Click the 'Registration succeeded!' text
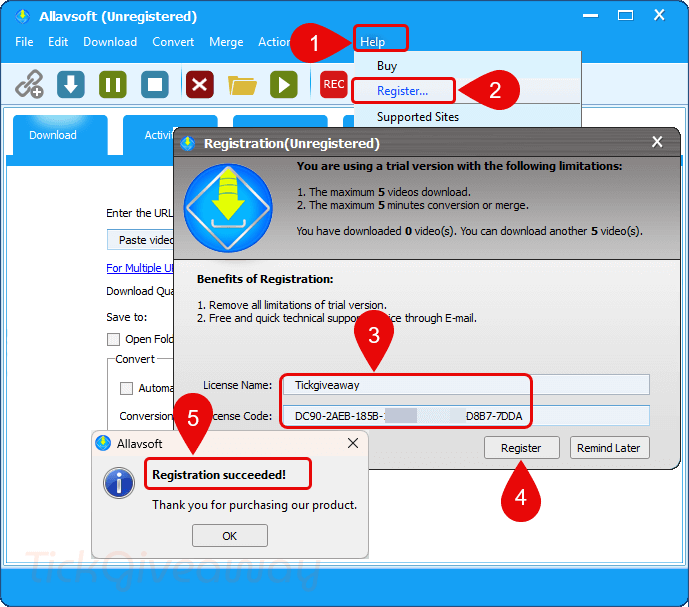The width and height of the screenshot is (689, 607). pos(219,475)
